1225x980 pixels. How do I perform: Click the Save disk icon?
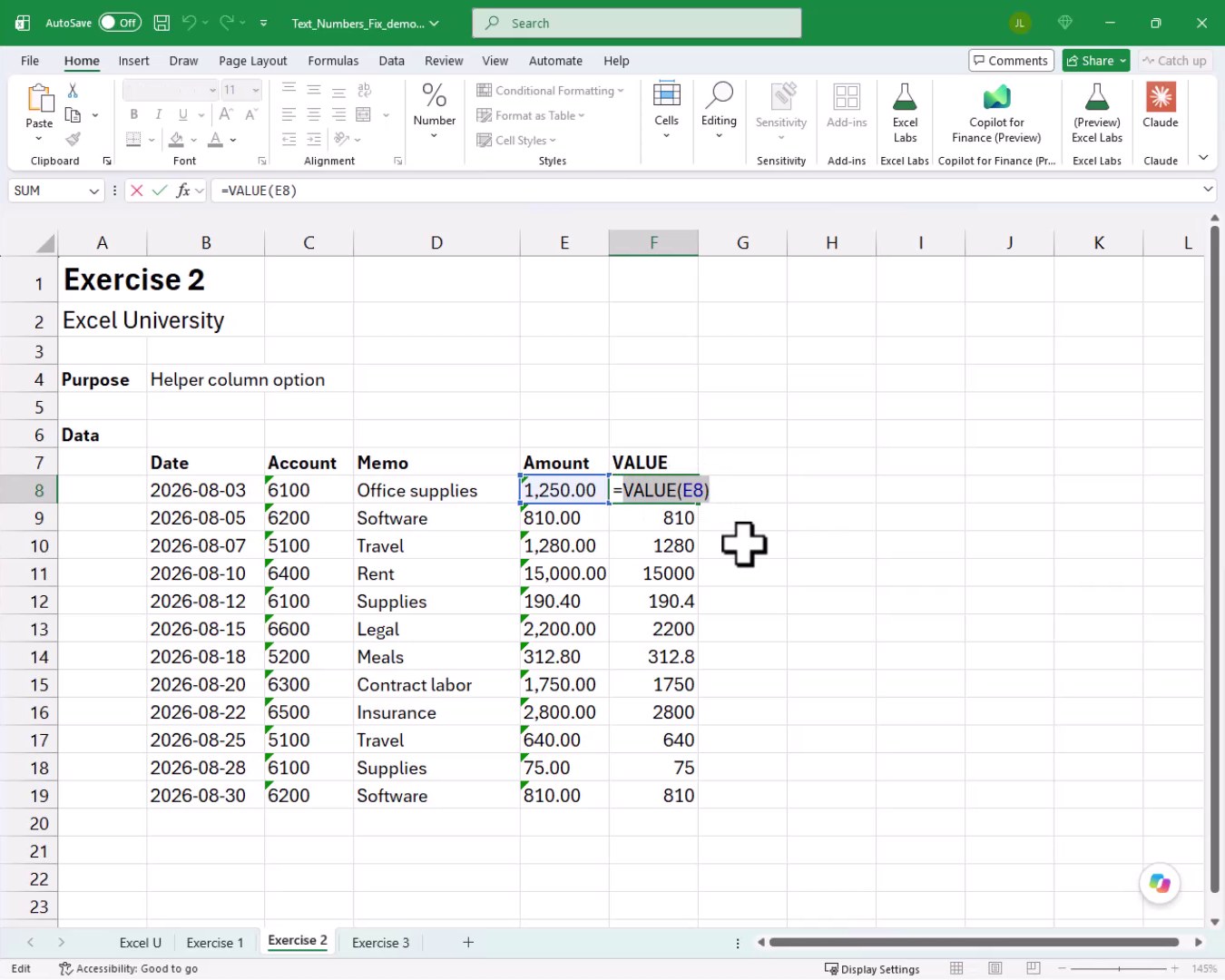click(162, 24)
